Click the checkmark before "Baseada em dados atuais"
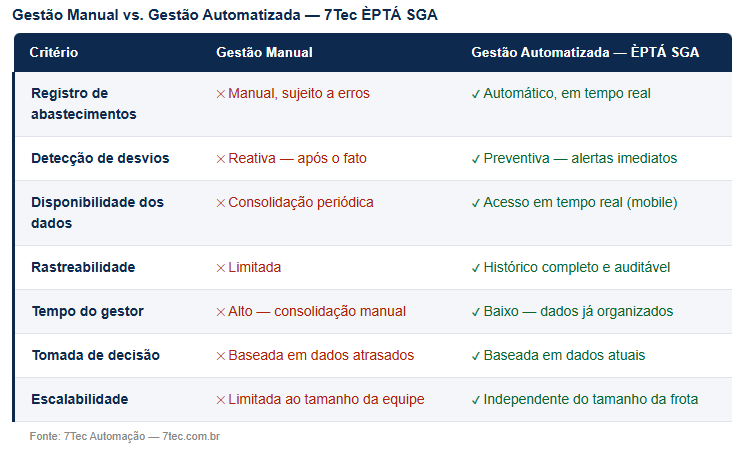Image resolution: width=743 pixels, height=457 pixels. tap(476, 356)
